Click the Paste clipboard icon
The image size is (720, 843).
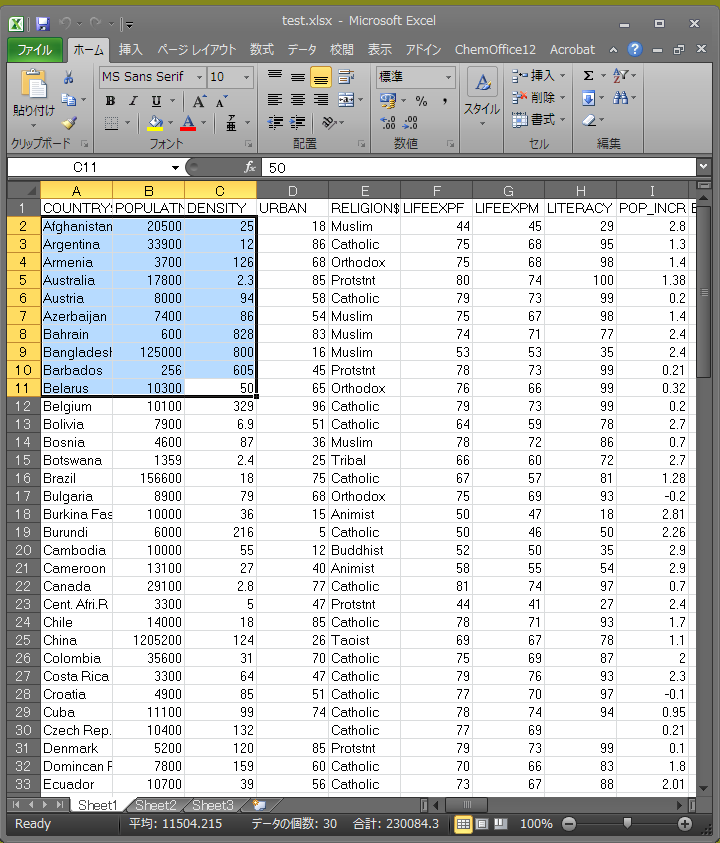pos(33,85)
